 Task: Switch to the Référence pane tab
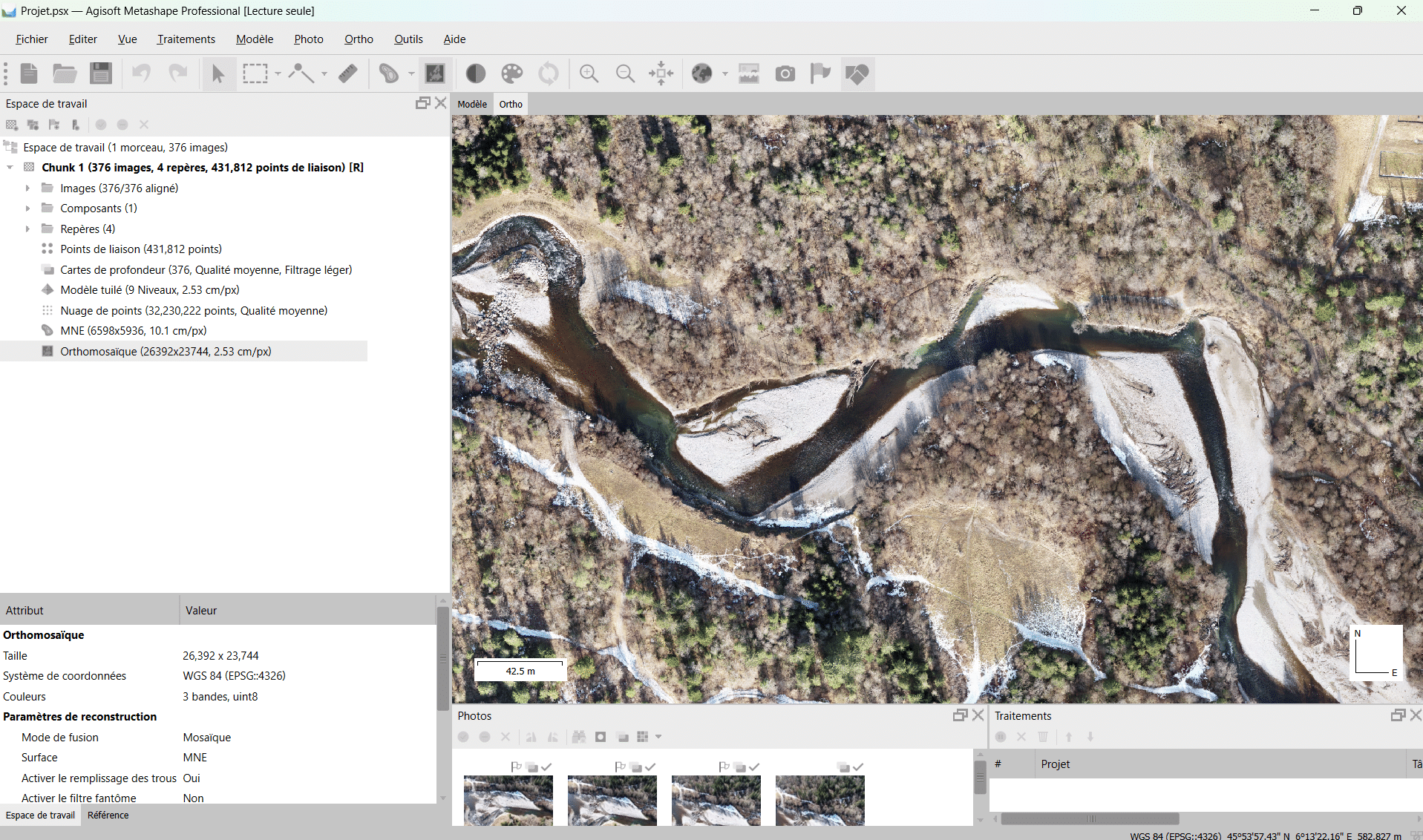click(108, 815)
